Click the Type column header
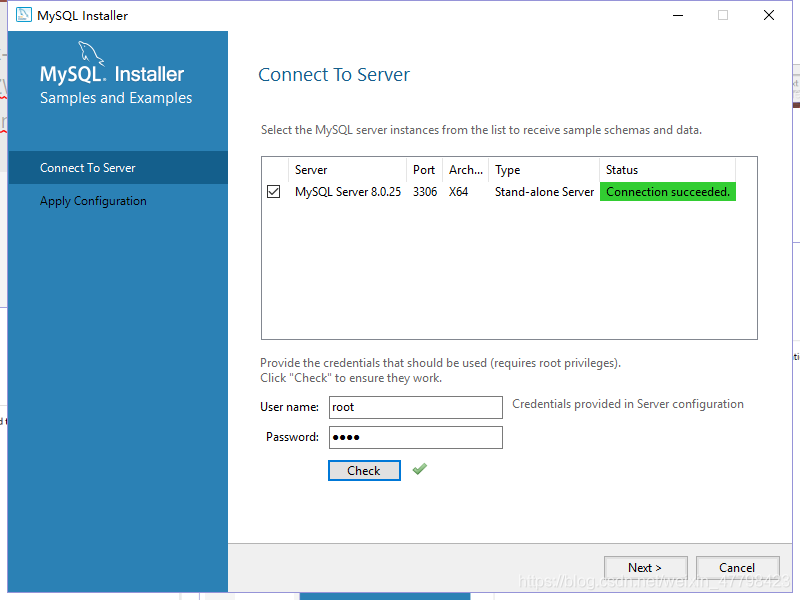The height and width of the screenshot is (600, 800). click(x=543, y=170)
